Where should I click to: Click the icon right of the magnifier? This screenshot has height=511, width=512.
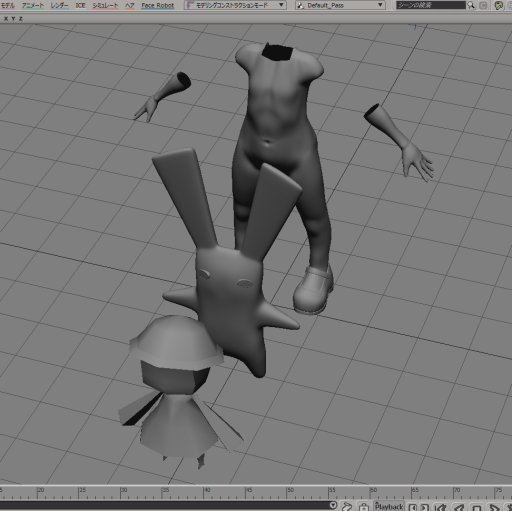[x=483, y=5]
